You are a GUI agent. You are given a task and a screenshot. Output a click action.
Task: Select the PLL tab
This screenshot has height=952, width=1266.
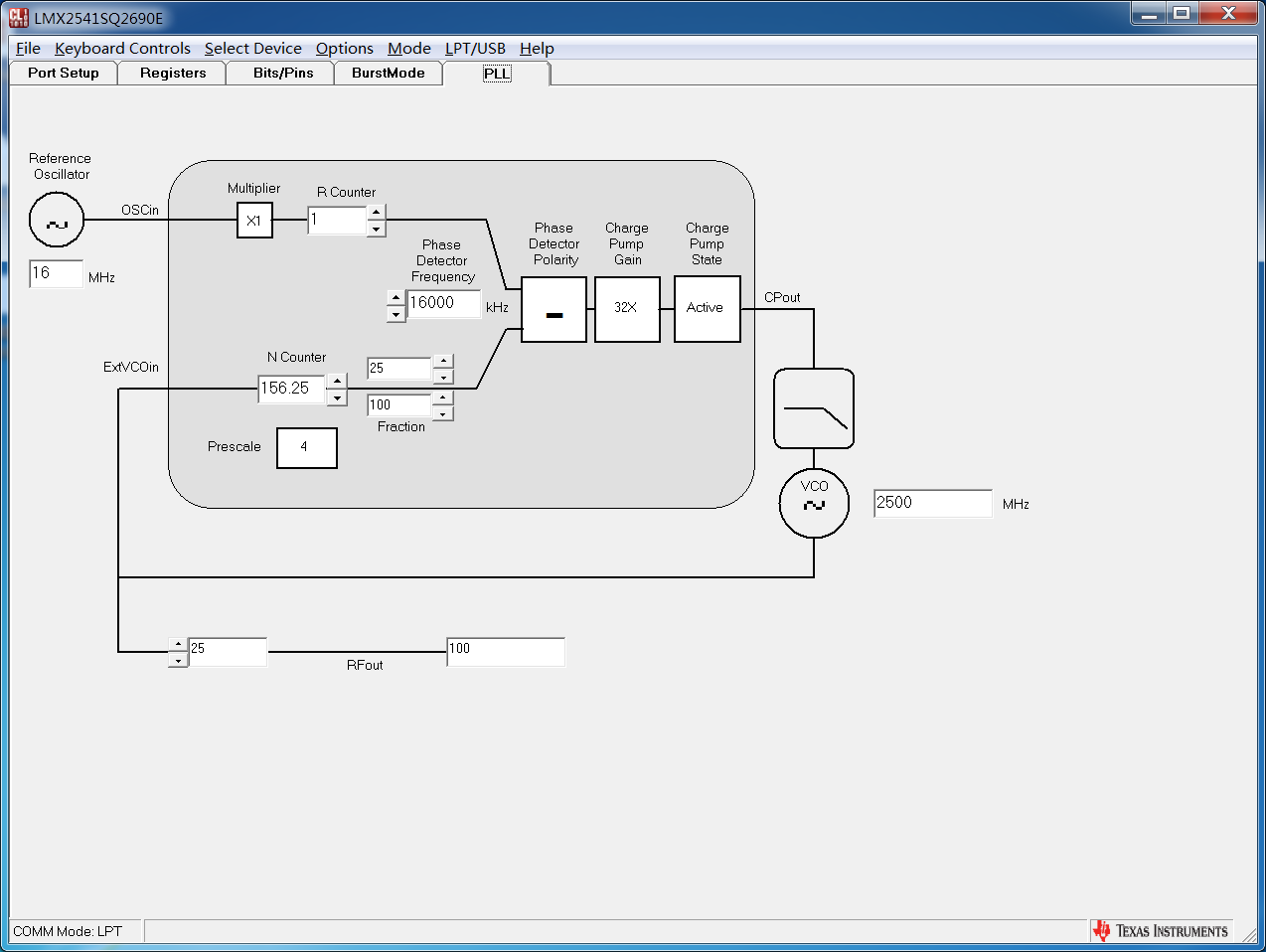click(x=497, y=73)
